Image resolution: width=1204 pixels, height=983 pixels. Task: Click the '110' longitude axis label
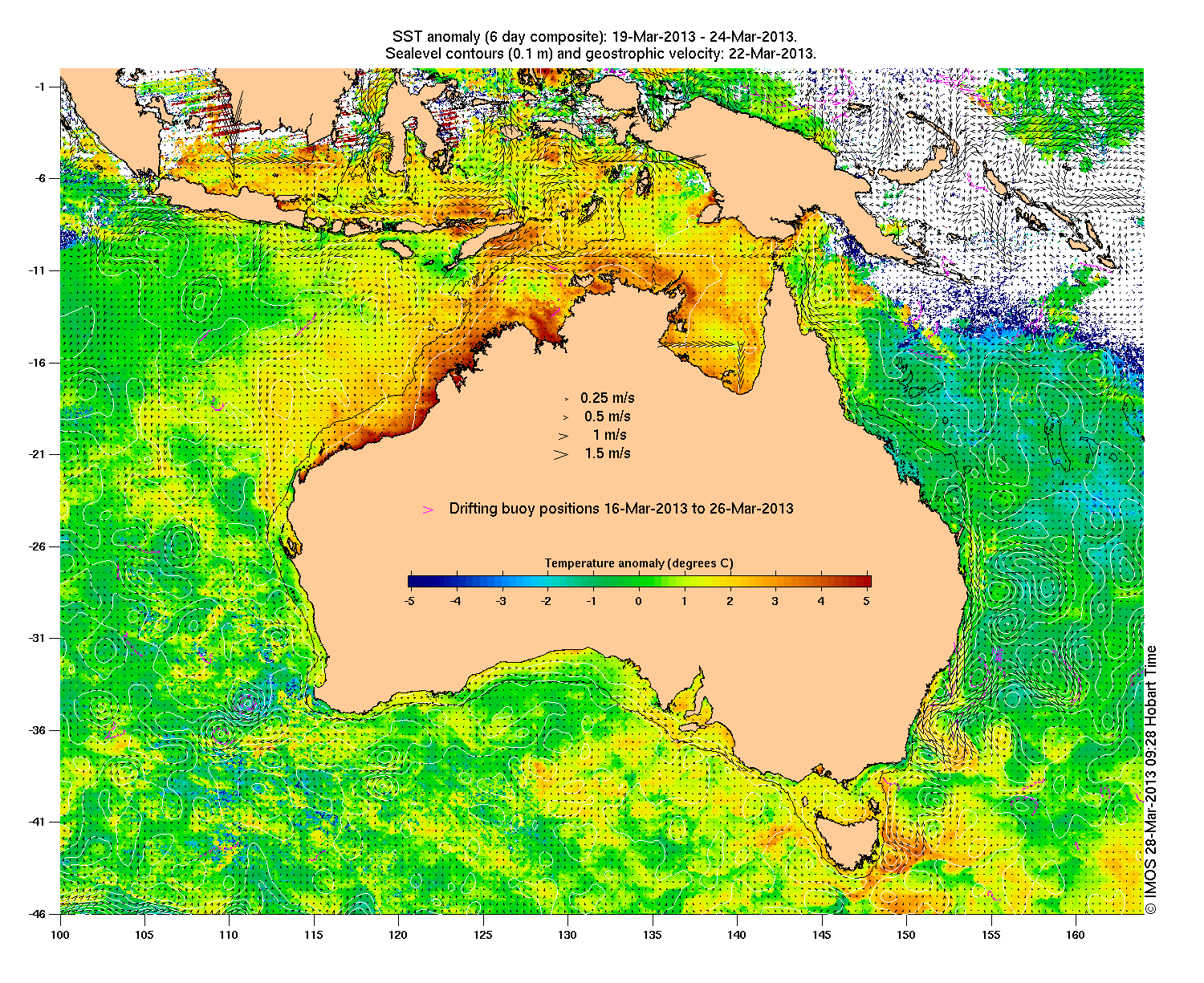(229, 934)
